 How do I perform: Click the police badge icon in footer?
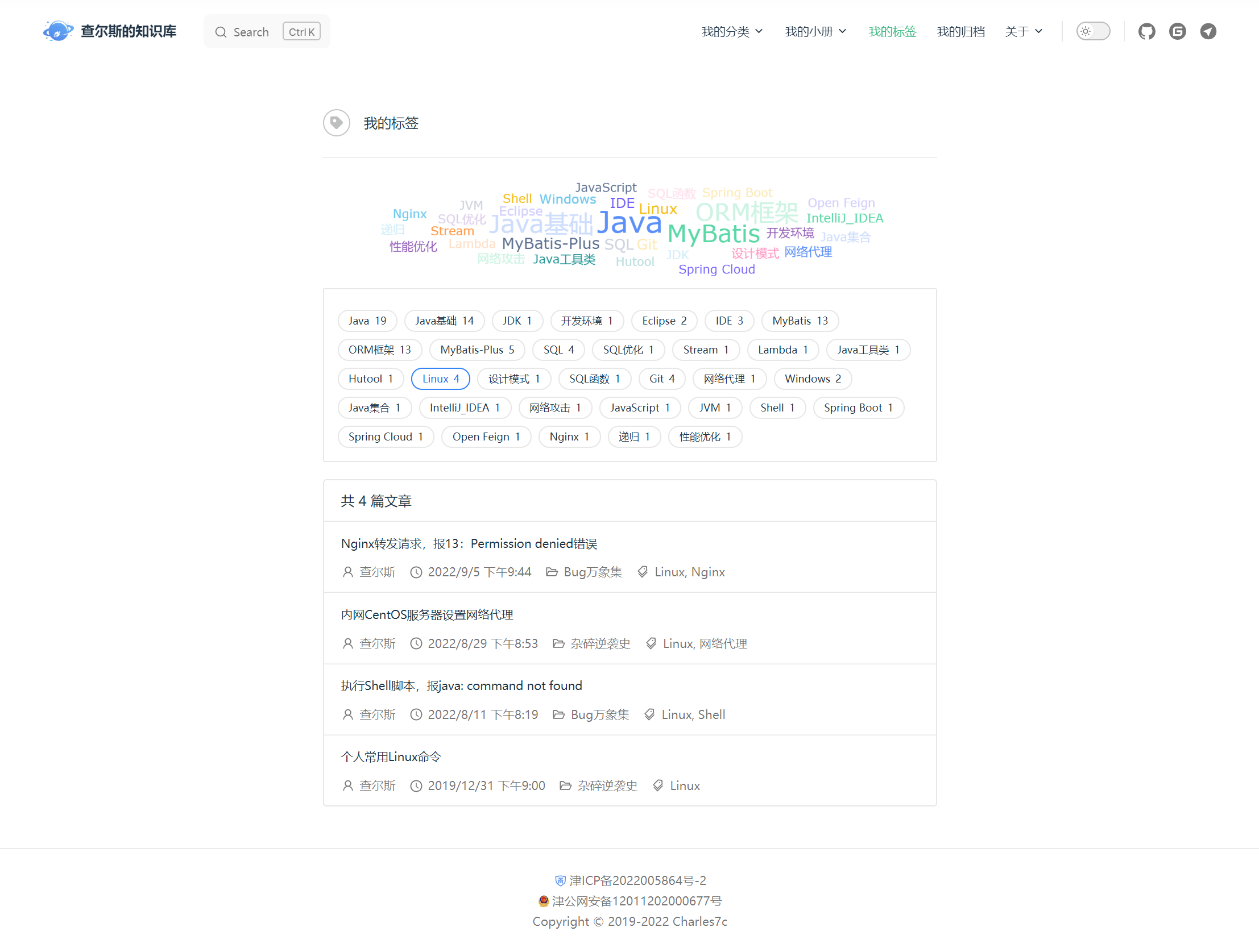(543, 901)
